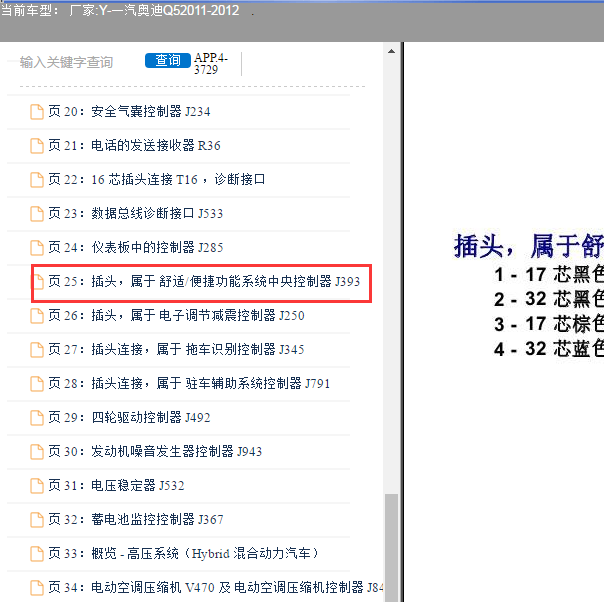Click the document icon beside 页 21
Image resolution: width=604 pixels, height=602 pixels.
37,146
